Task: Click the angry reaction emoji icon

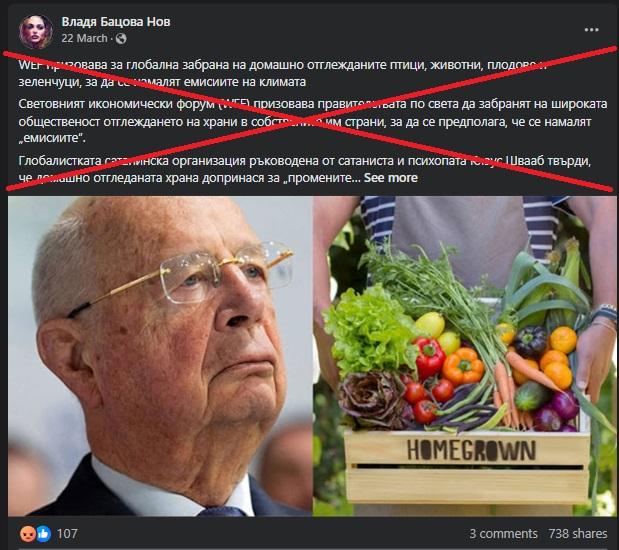Action: pyautogui.click(x=28, y=534)
